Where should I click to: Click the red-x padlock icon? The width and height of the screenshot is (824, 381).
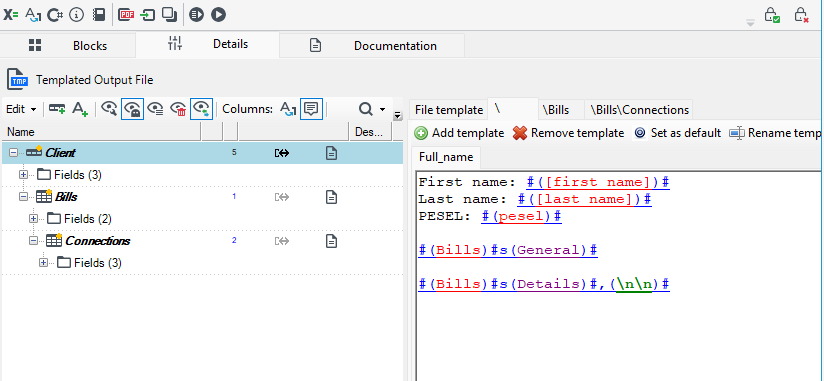coord(801,15)
